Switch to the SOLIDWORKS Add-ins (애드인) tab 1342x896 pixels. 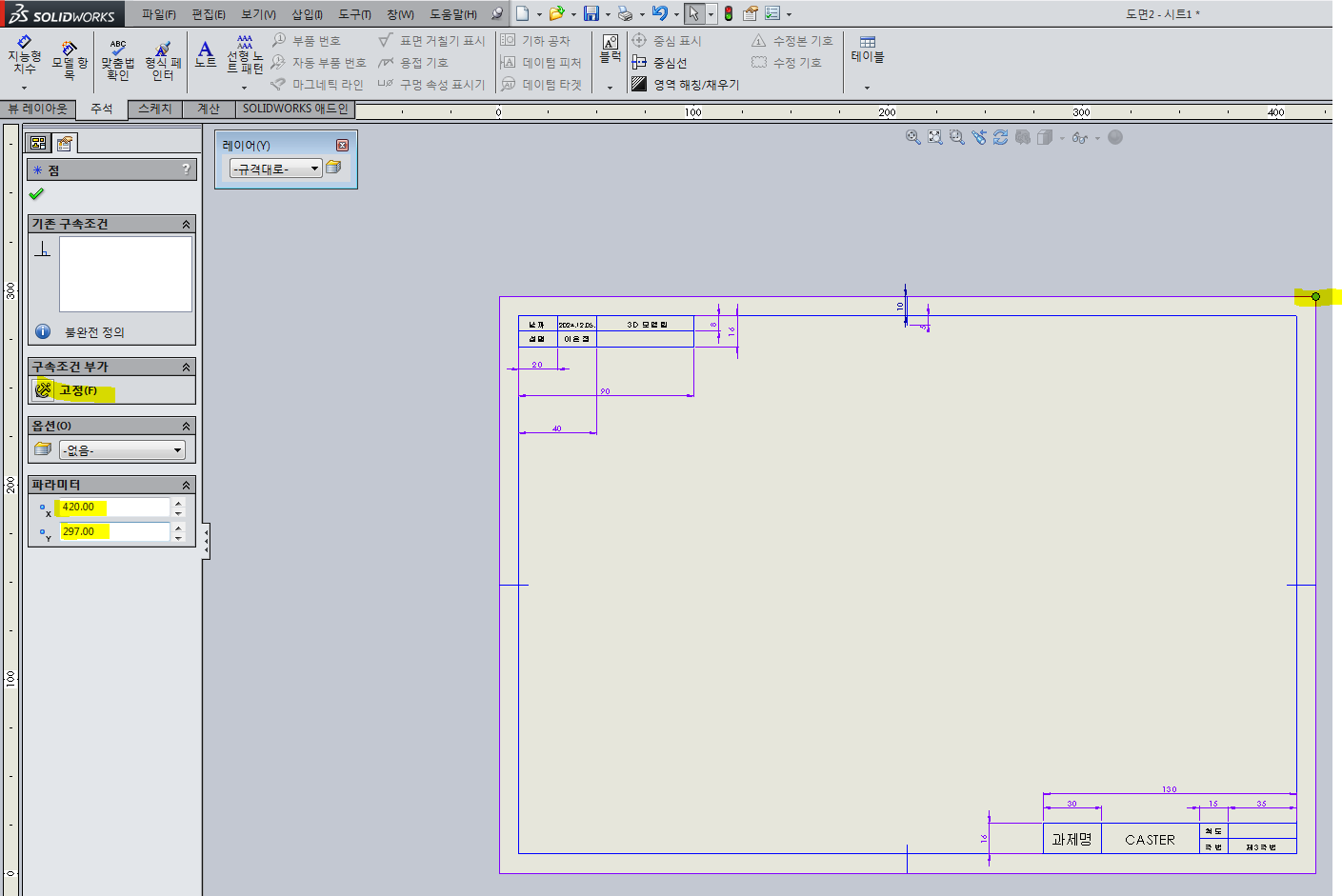pos(295,110)
